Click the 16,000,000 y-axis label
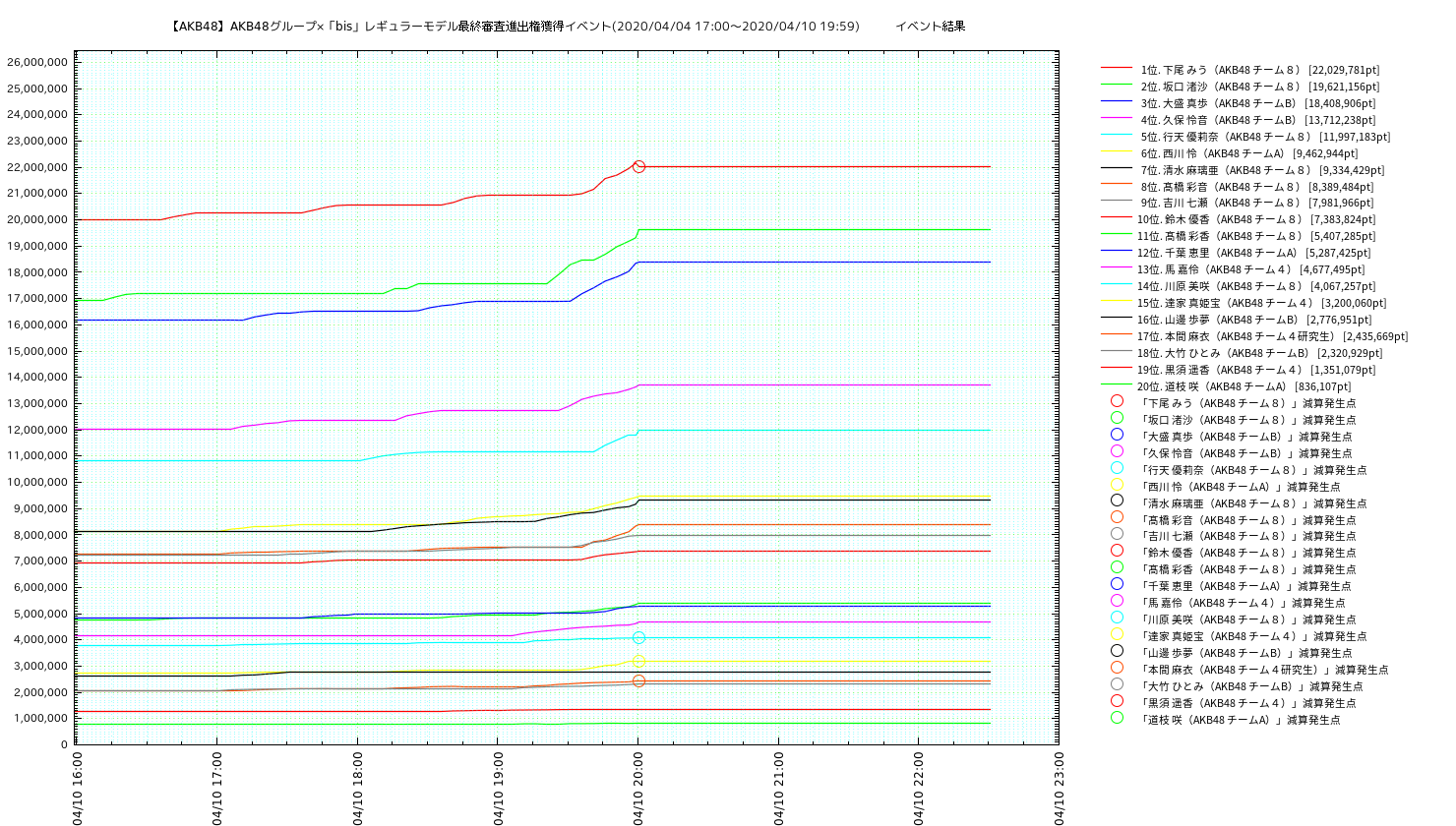Image resolution: width=1456 pixels, height=826 pixels. (x=37, y=324)
